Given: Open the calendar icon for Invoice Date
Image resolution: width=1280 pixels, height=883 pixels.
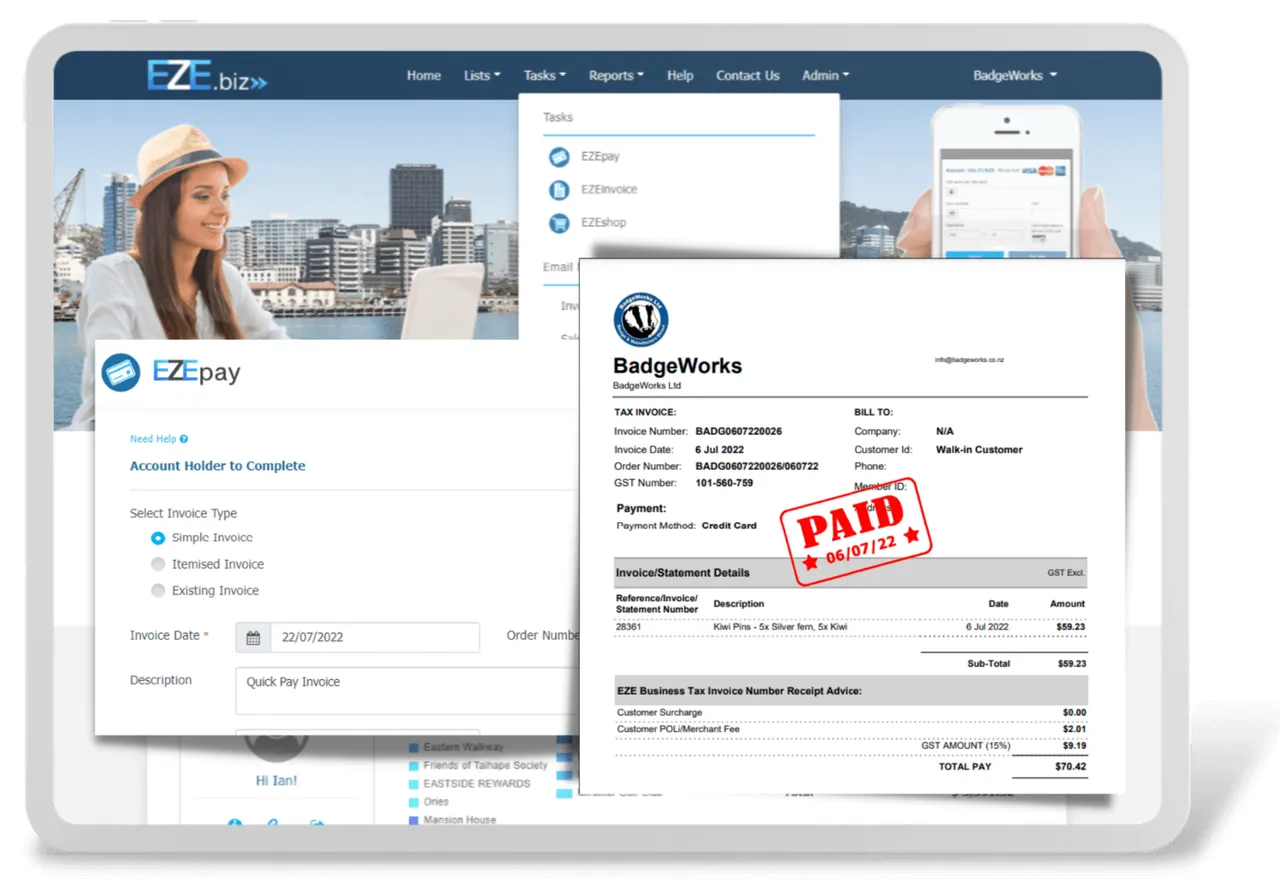Looking at the screenshot, I should (253, 638).
